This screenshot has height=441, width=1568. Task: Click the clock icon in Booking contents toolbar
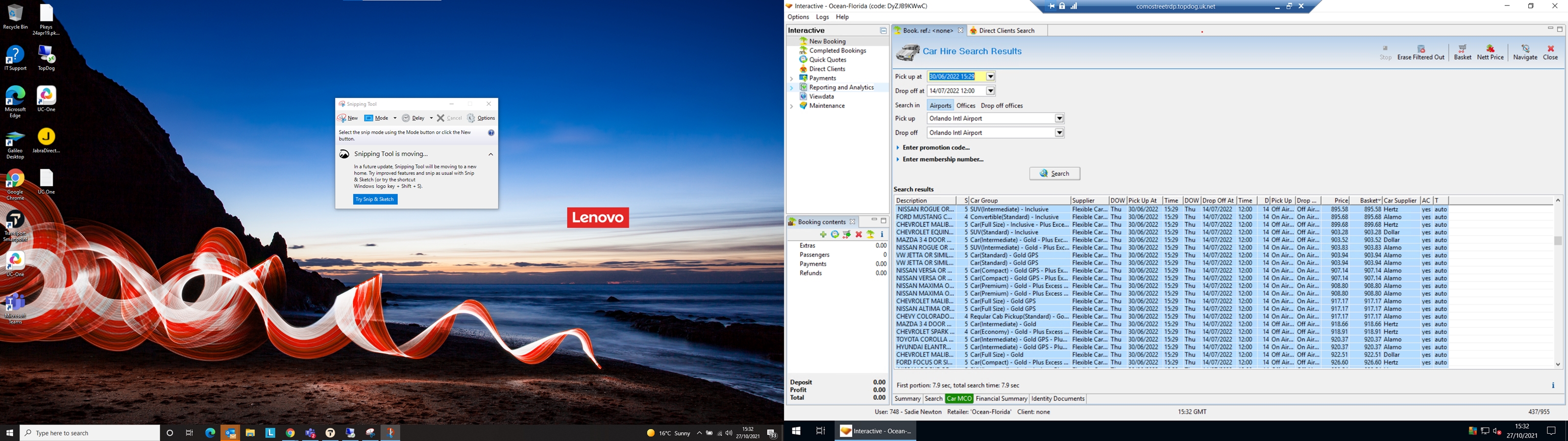click(x=834, y=235)
